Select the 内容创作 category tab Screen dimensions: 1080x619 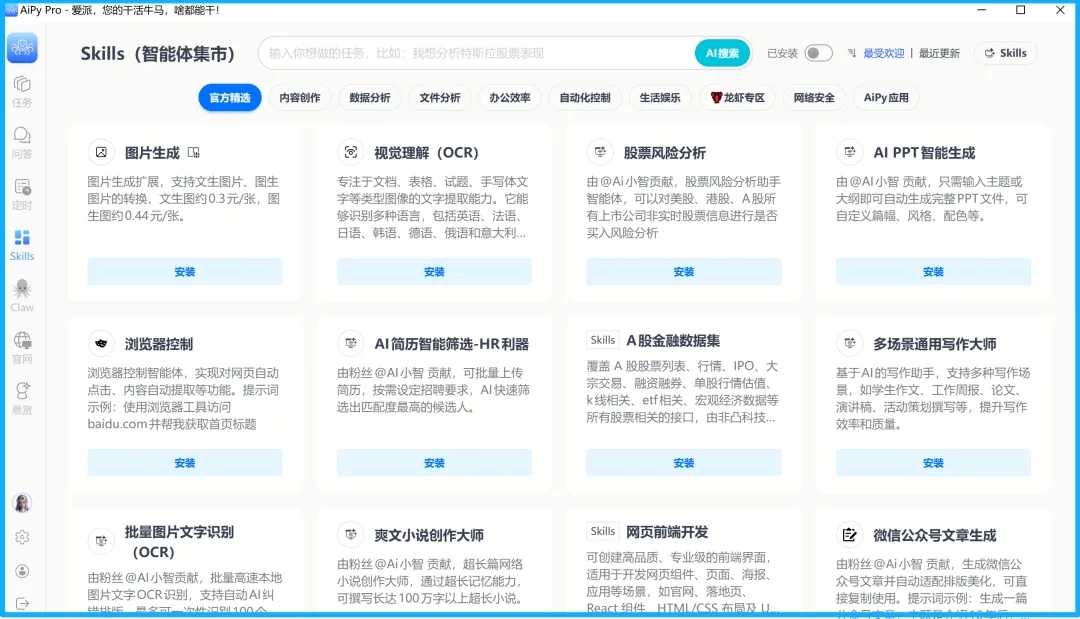pyautogui.click(x=300, y=98)
